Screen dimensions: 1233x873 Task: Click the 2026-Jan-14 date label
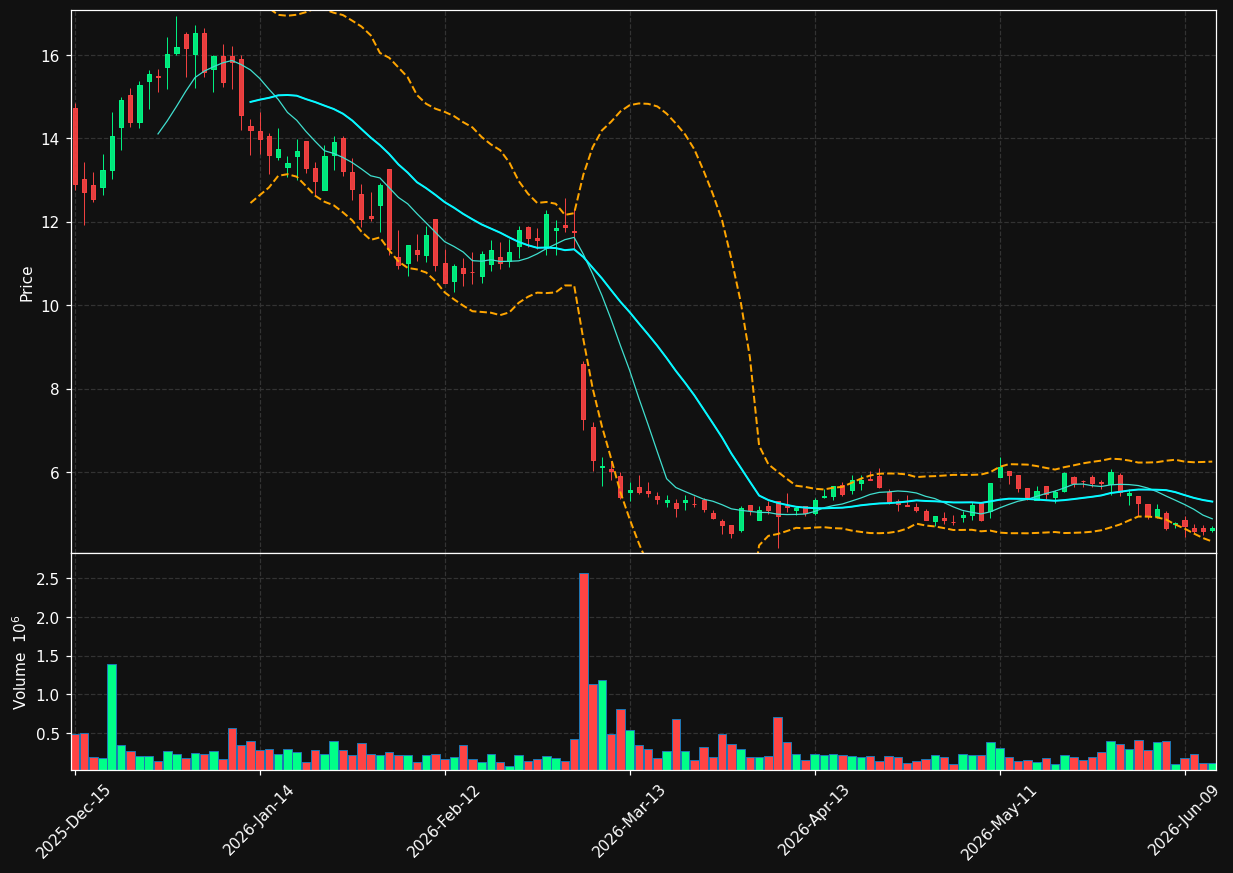point(257,821)
